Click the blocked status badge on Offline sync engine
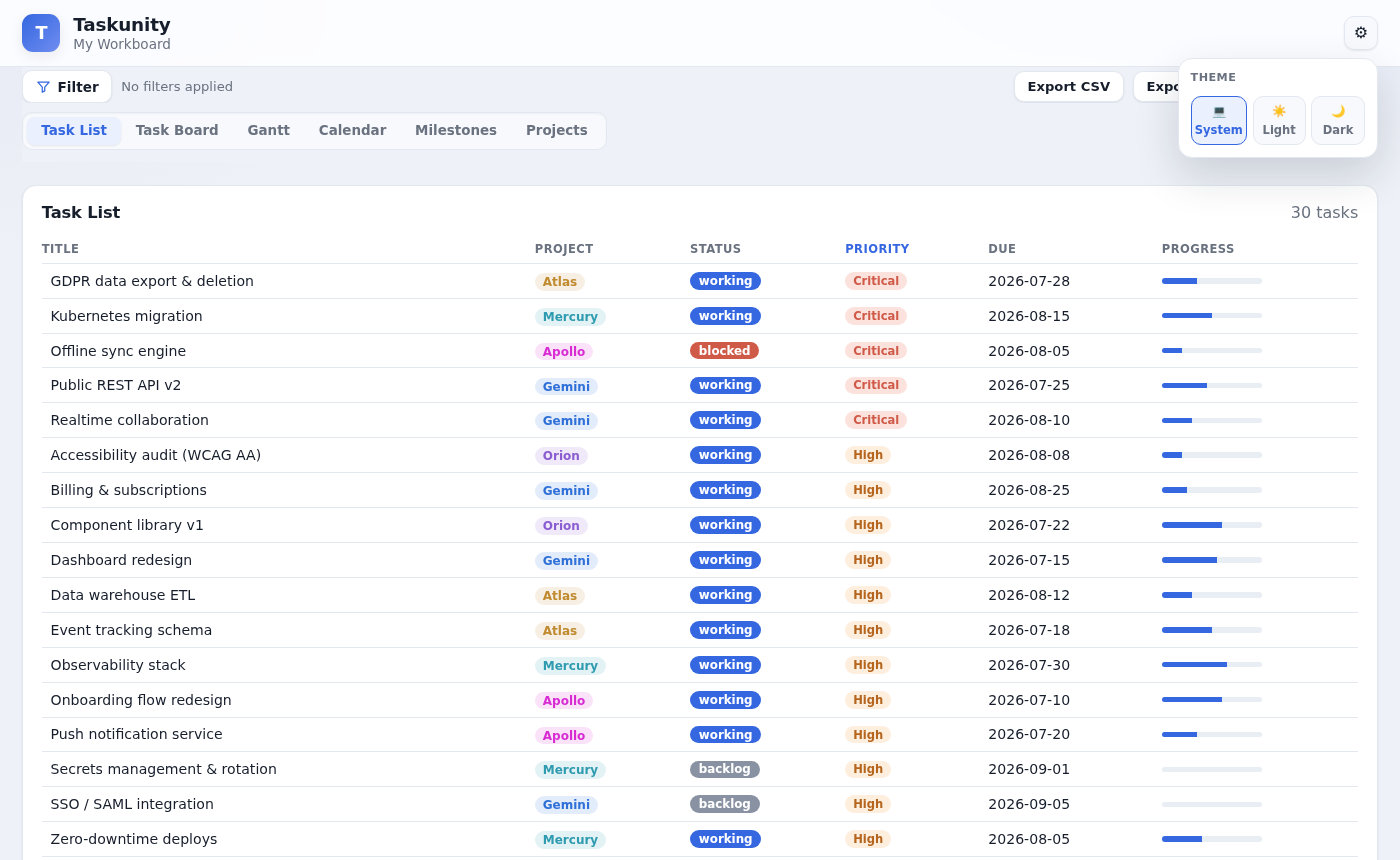The image size is (1400, 860). pyautogui.click(x=724, y=351)
